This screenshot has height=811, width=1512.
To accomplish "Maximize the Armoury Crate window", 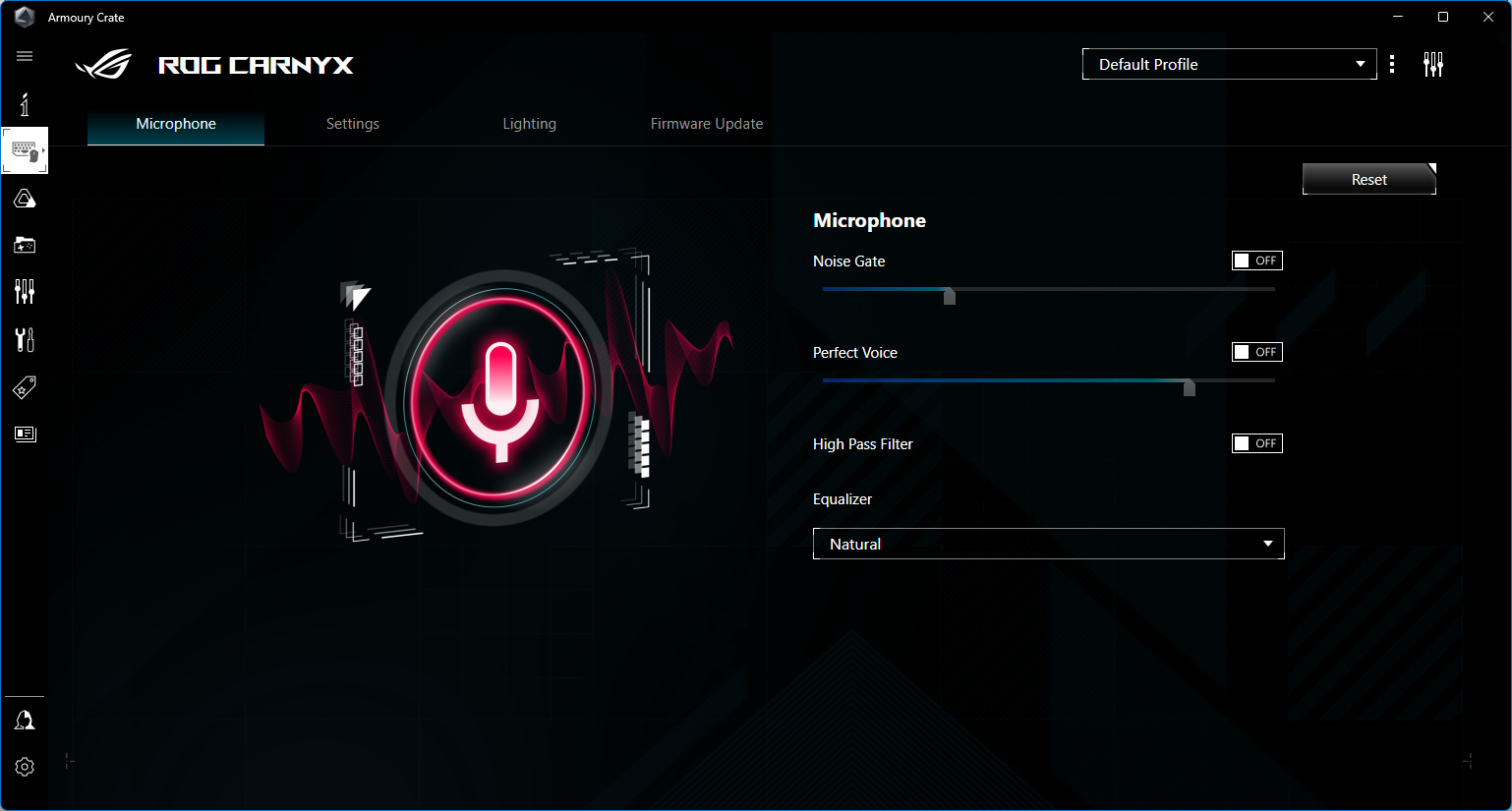I will [1443, 17].
